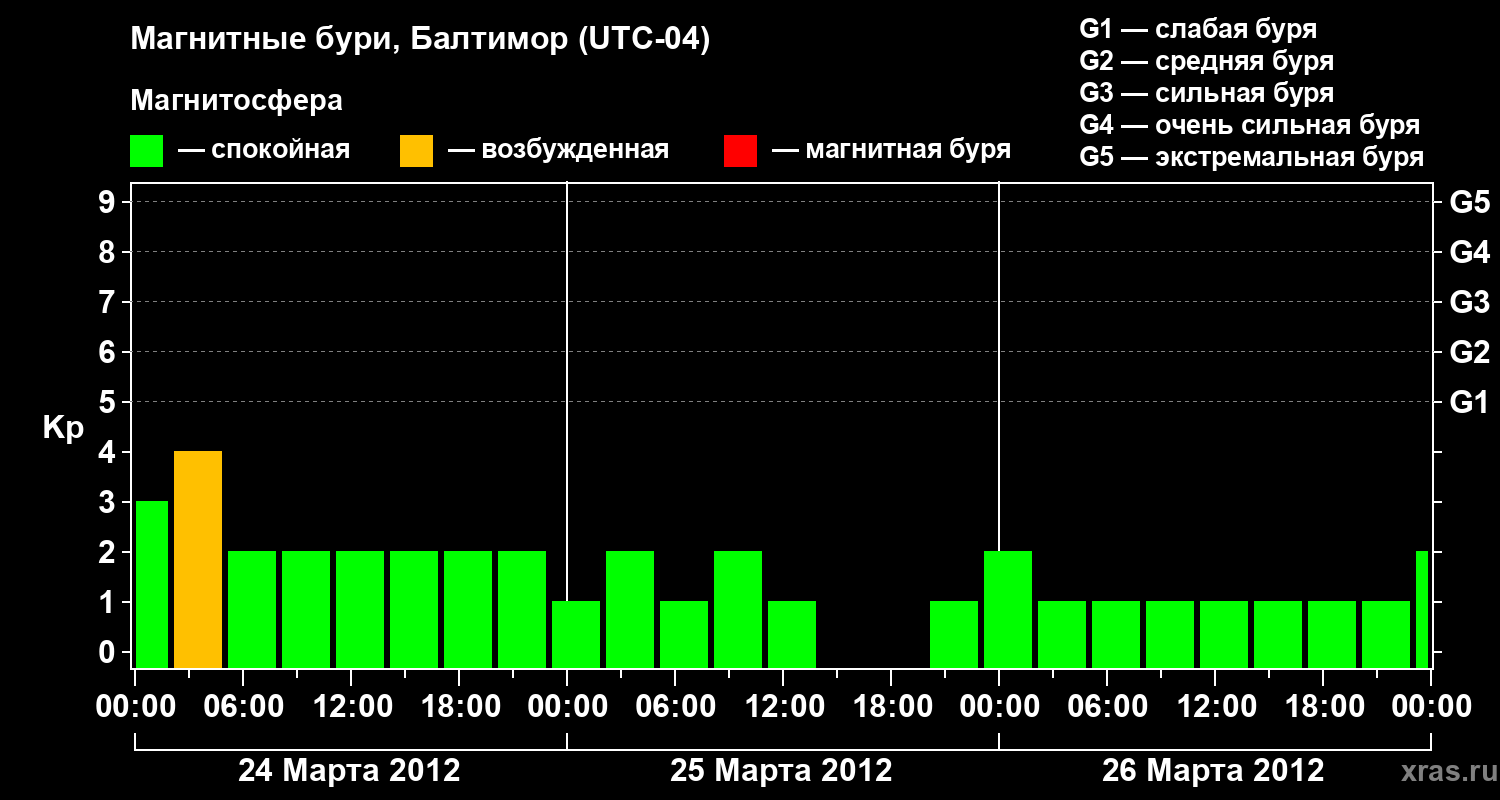
Task: Click the Kp axis value 7
Action: [109, 302]
